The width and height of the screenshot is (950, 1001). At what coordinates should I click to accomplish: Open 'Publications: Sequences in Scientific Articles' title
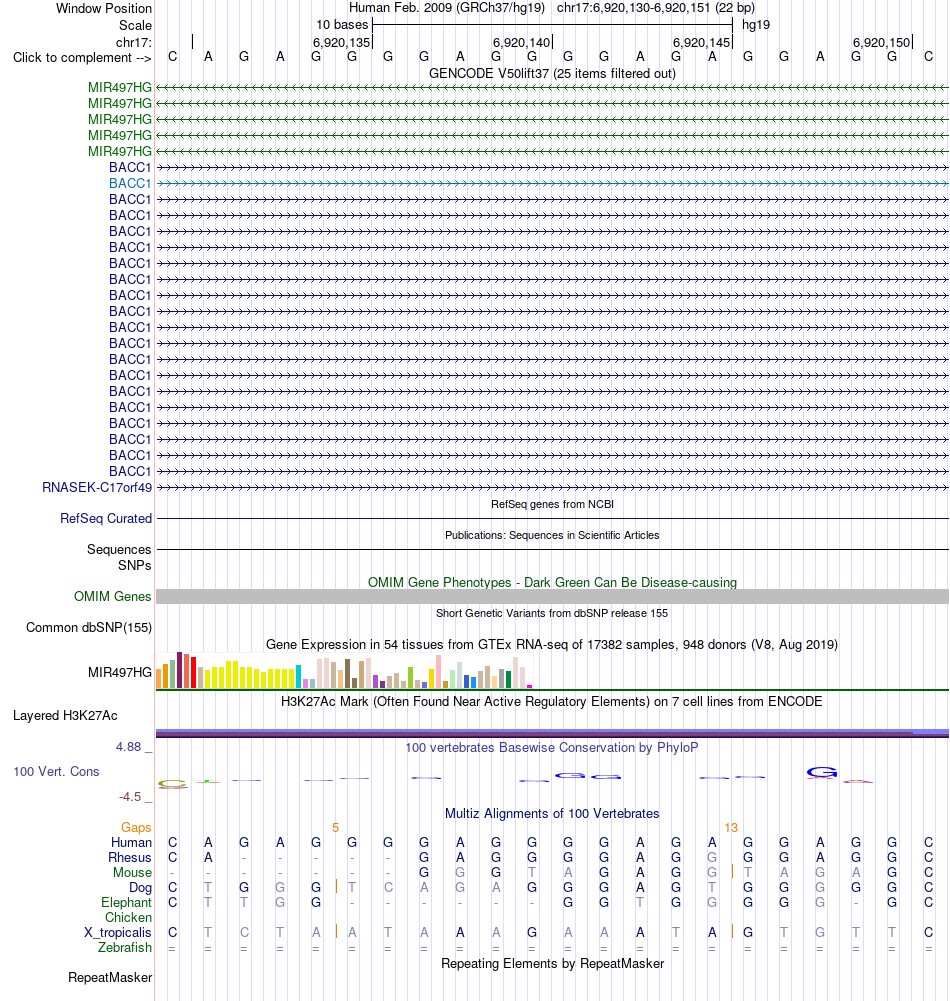[x=552, y=535]
